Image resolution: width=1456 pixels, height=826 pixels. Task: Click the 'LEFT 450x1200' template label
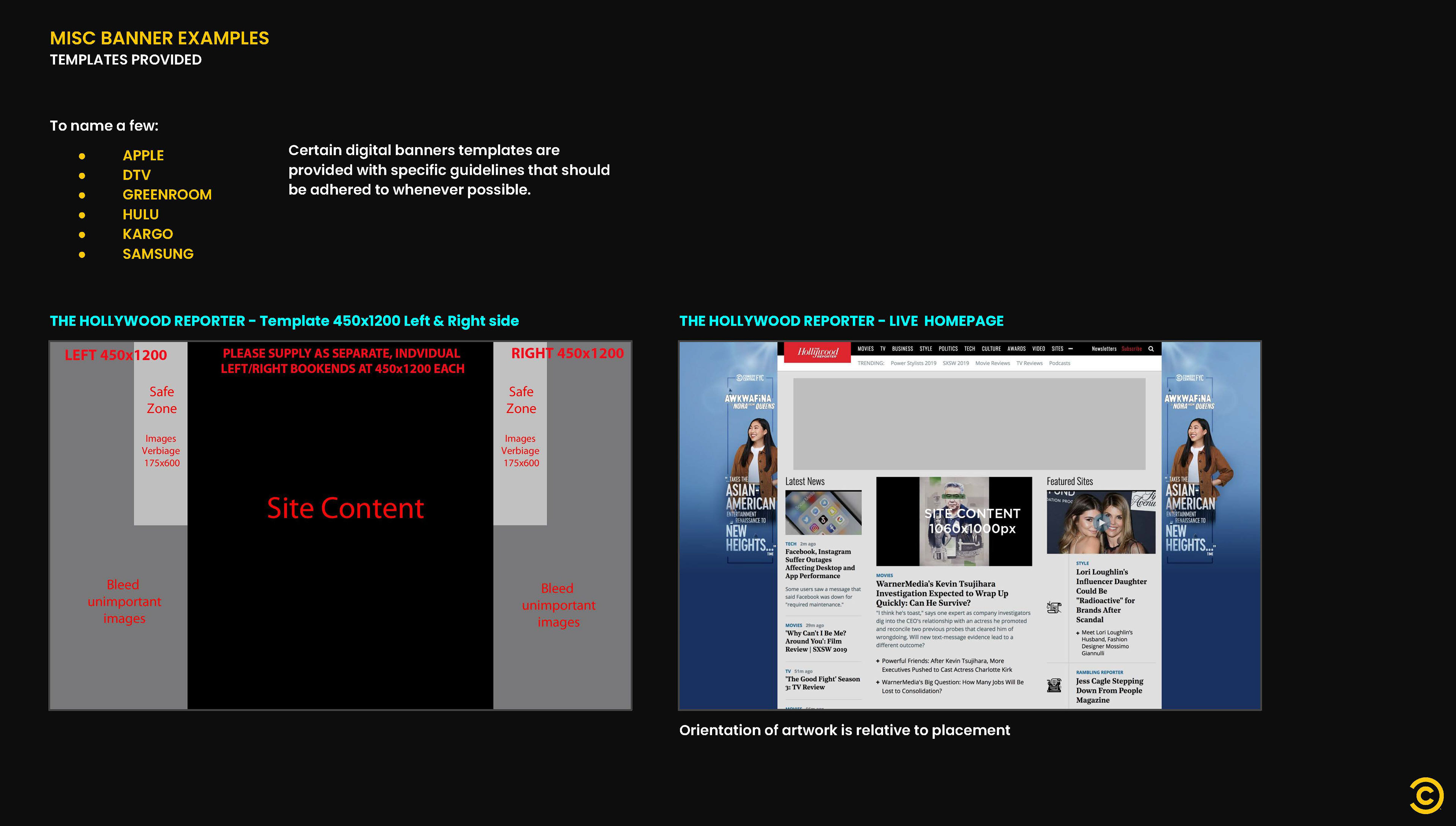116,355
